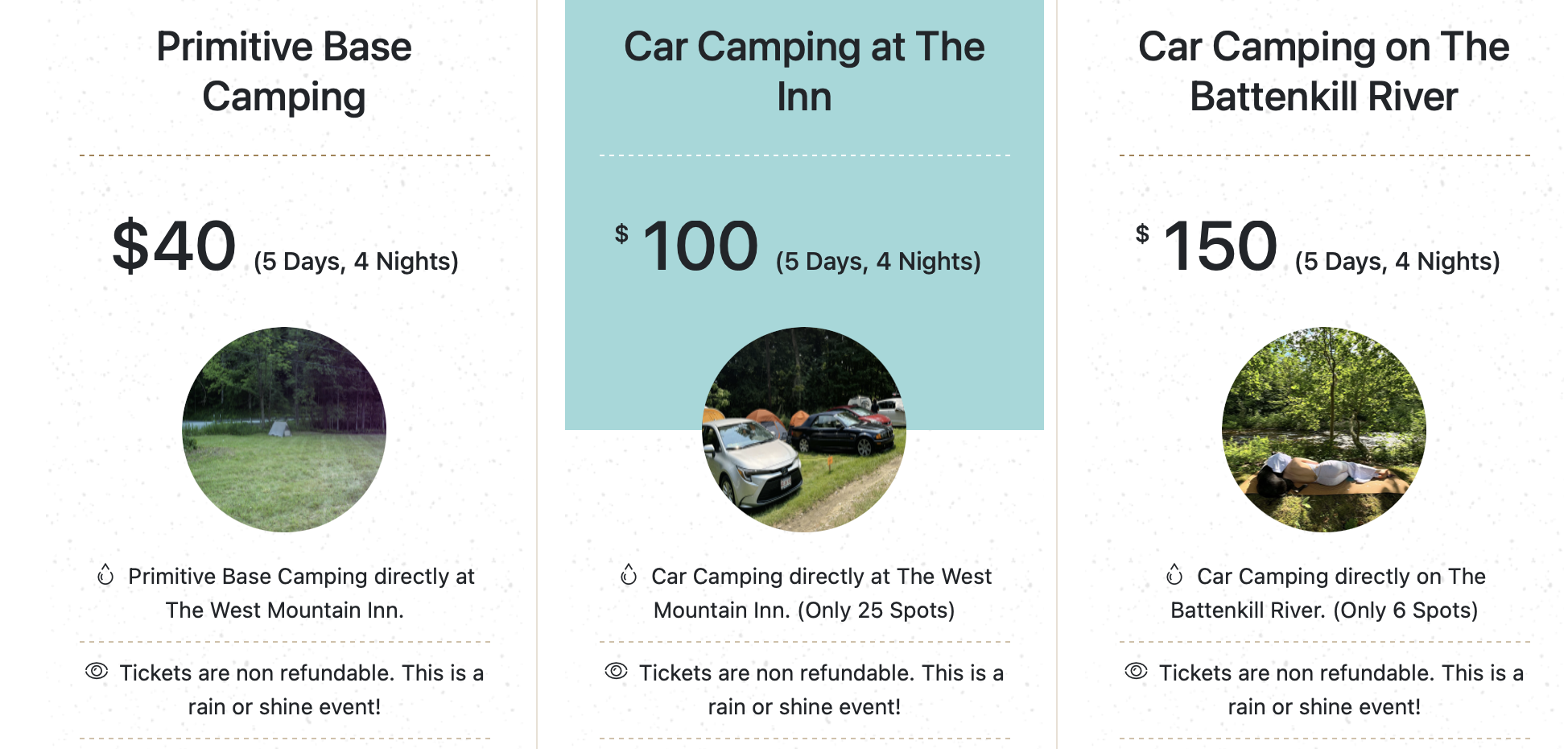
Task: Click the eye icon in the Battenkill River column
Action: 1137,671
